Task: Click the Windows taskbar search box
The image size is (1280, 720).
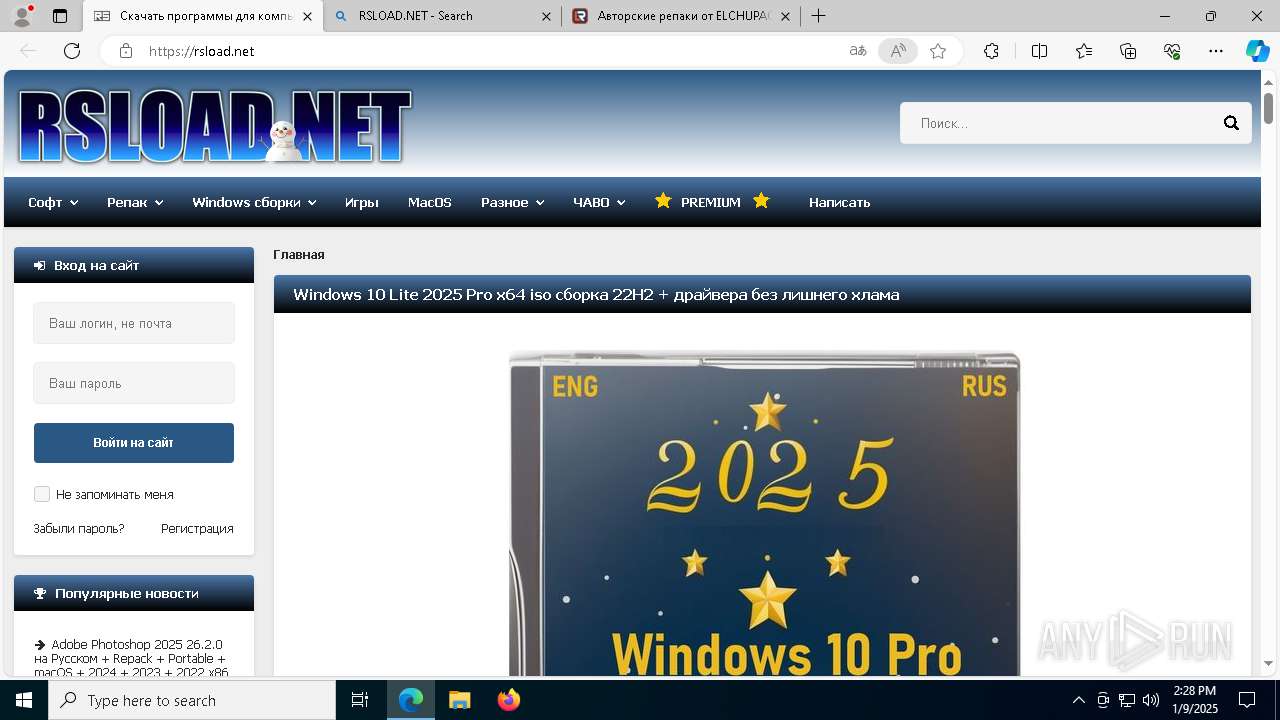Action: click(x=192, y=700)
